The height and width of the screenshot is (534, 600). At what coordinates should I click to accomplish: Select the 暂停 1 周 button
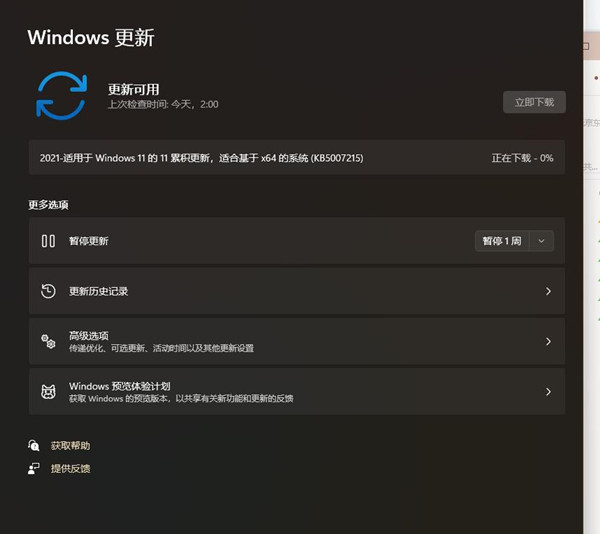click(502, 241)
